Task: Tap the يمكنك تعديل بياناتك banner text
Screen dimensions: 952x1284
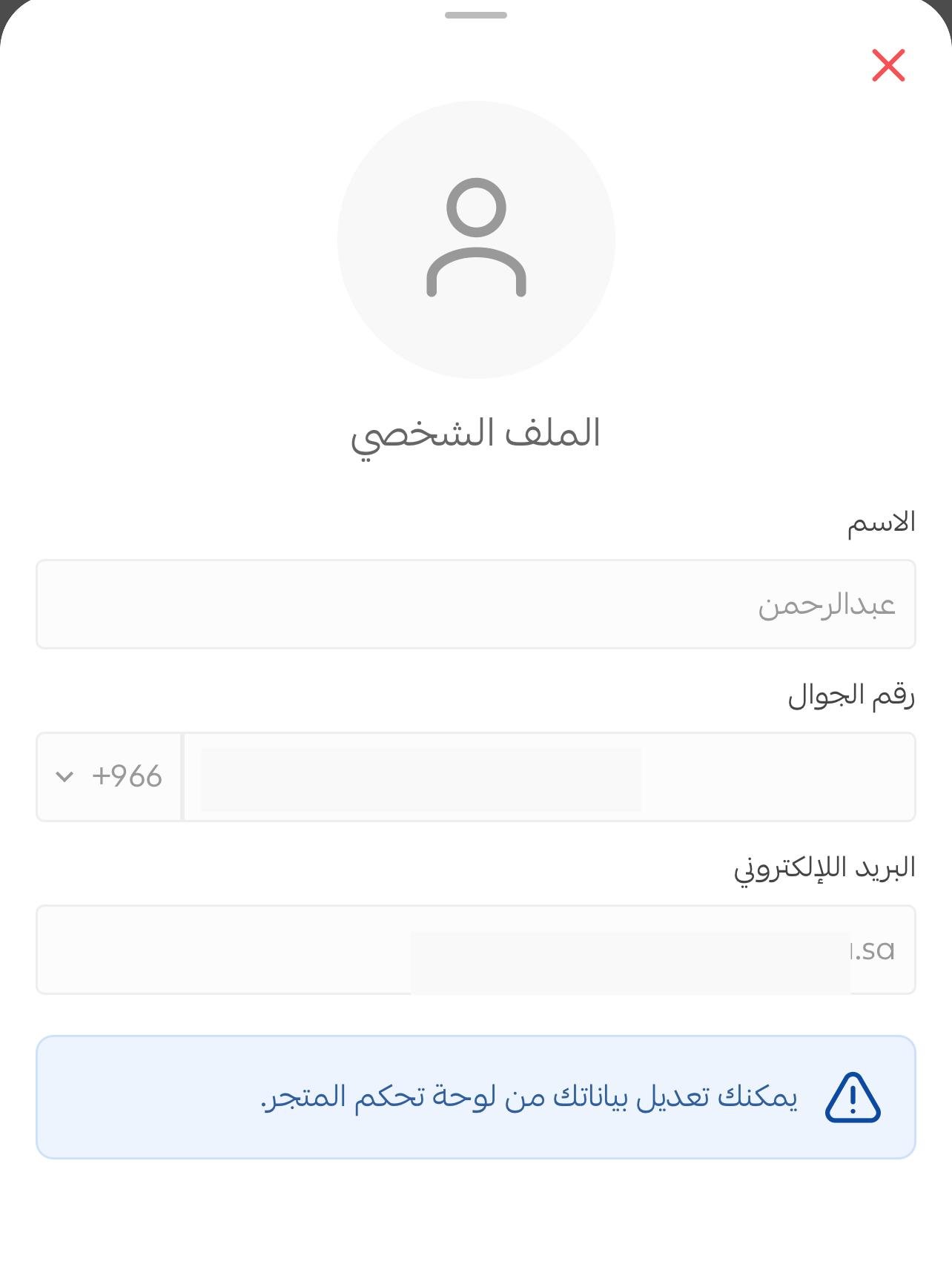Action: (x=529, y=1097)
